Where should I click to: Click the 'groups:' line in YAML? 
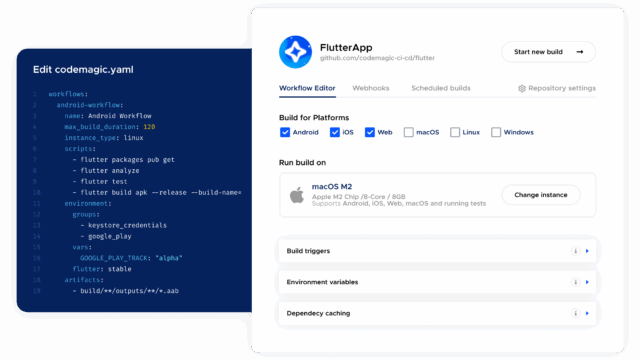coord(86,214)
